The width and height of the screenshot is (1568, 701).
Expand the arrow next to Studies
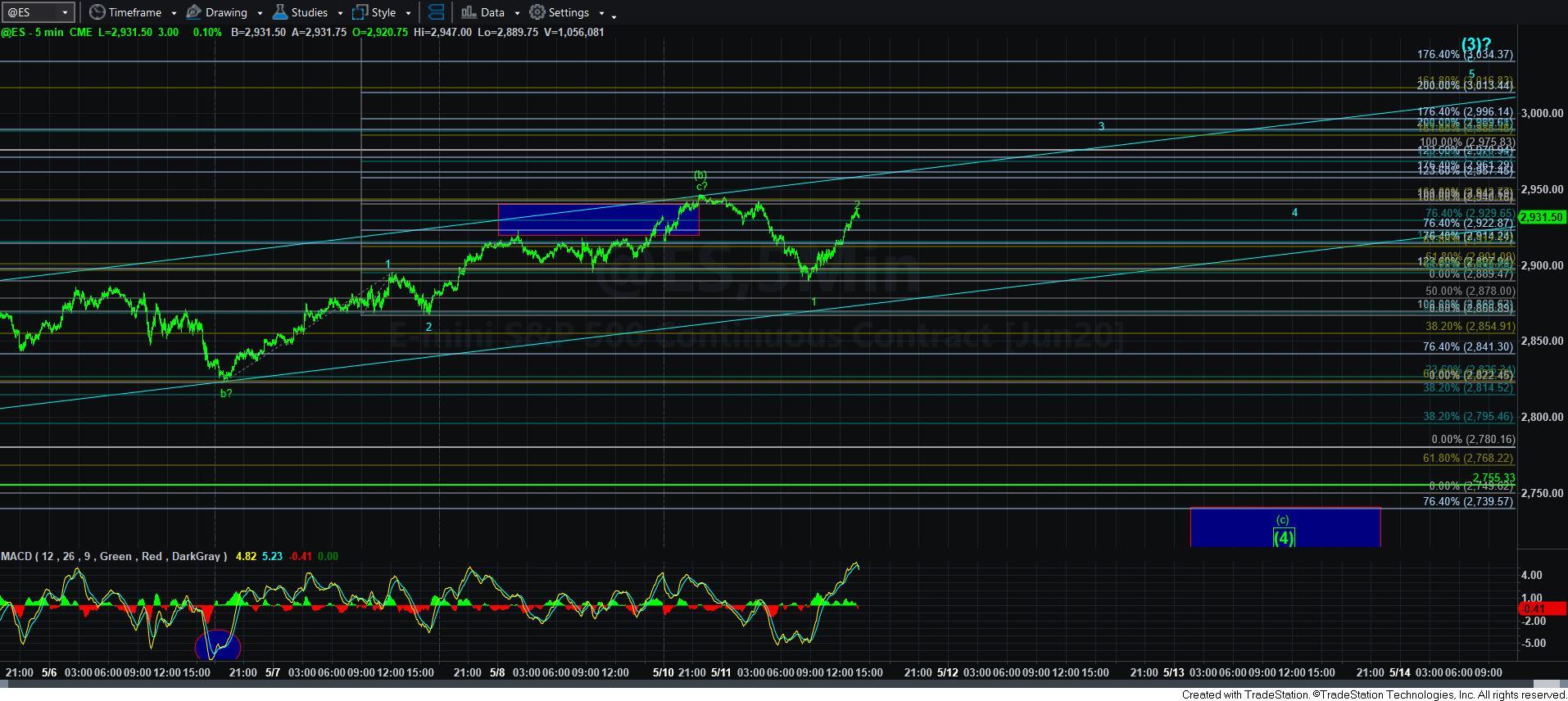[339, 13]
